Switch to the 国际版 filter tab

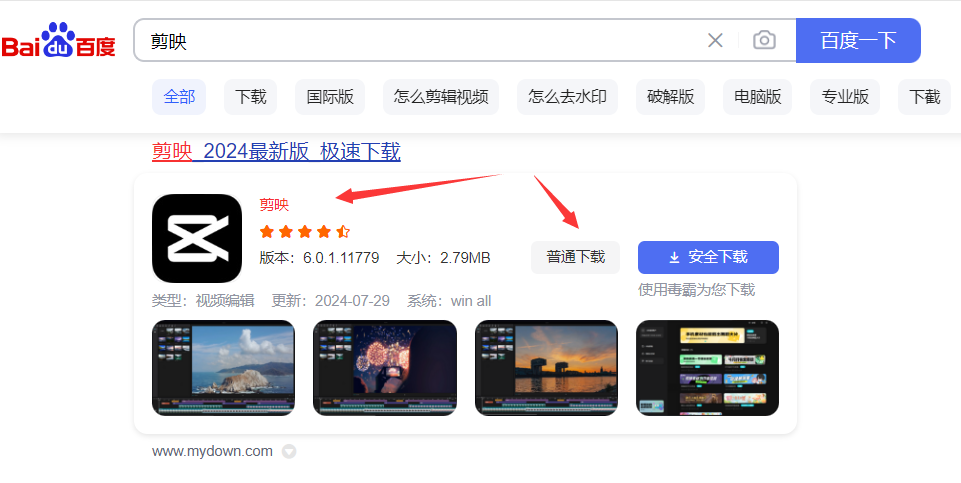click(329, 97)
